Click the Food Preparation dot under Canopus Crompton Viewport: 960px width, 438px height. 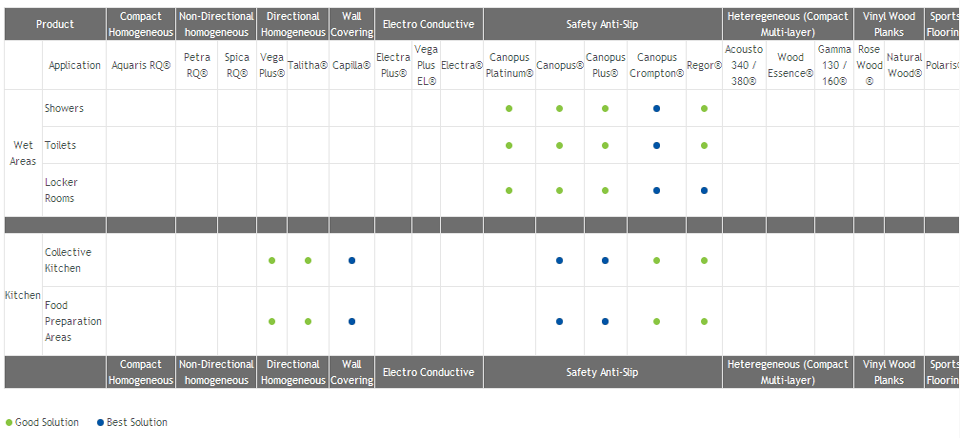pos(656,322)
